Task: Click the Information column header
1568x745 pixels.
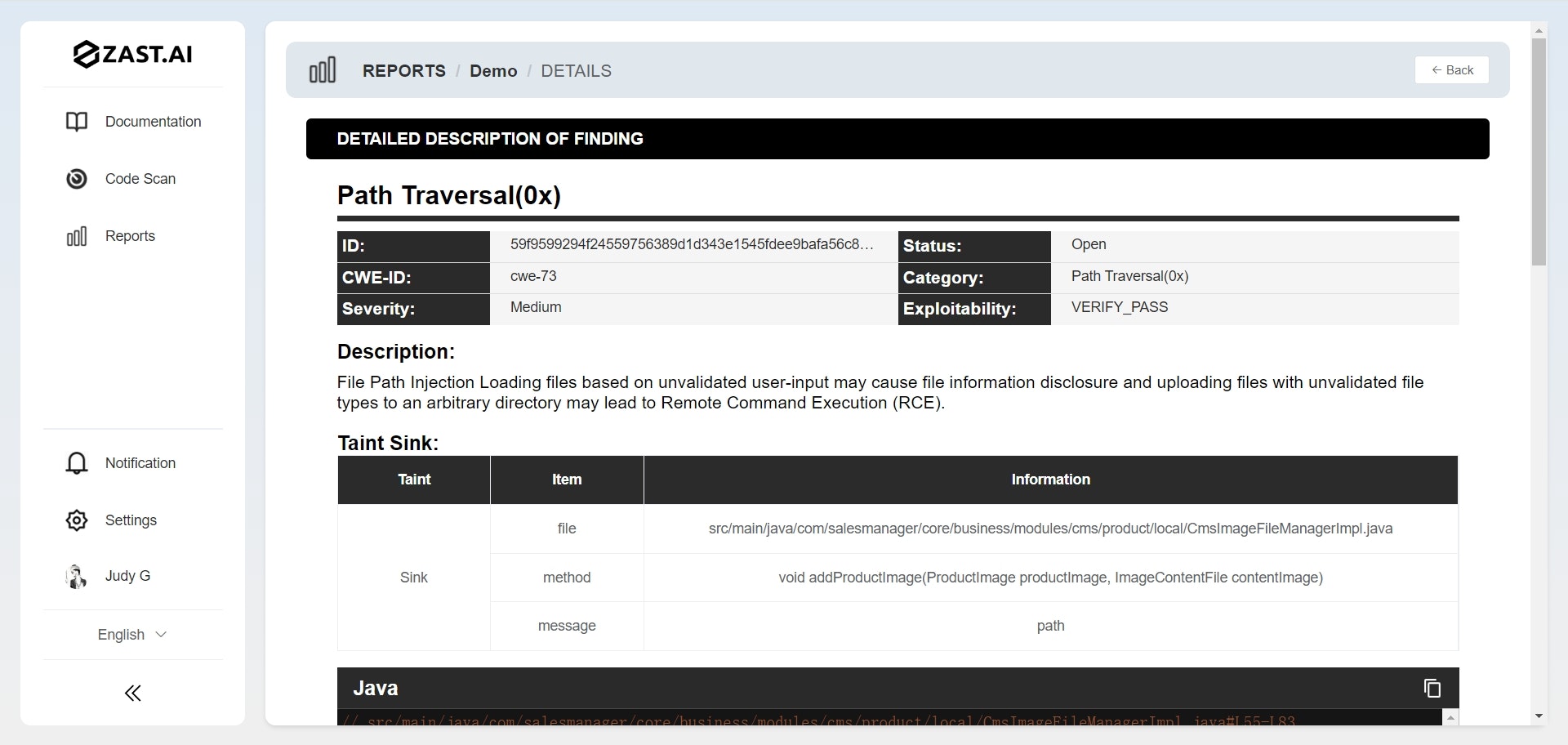Action: point(1050,480)
